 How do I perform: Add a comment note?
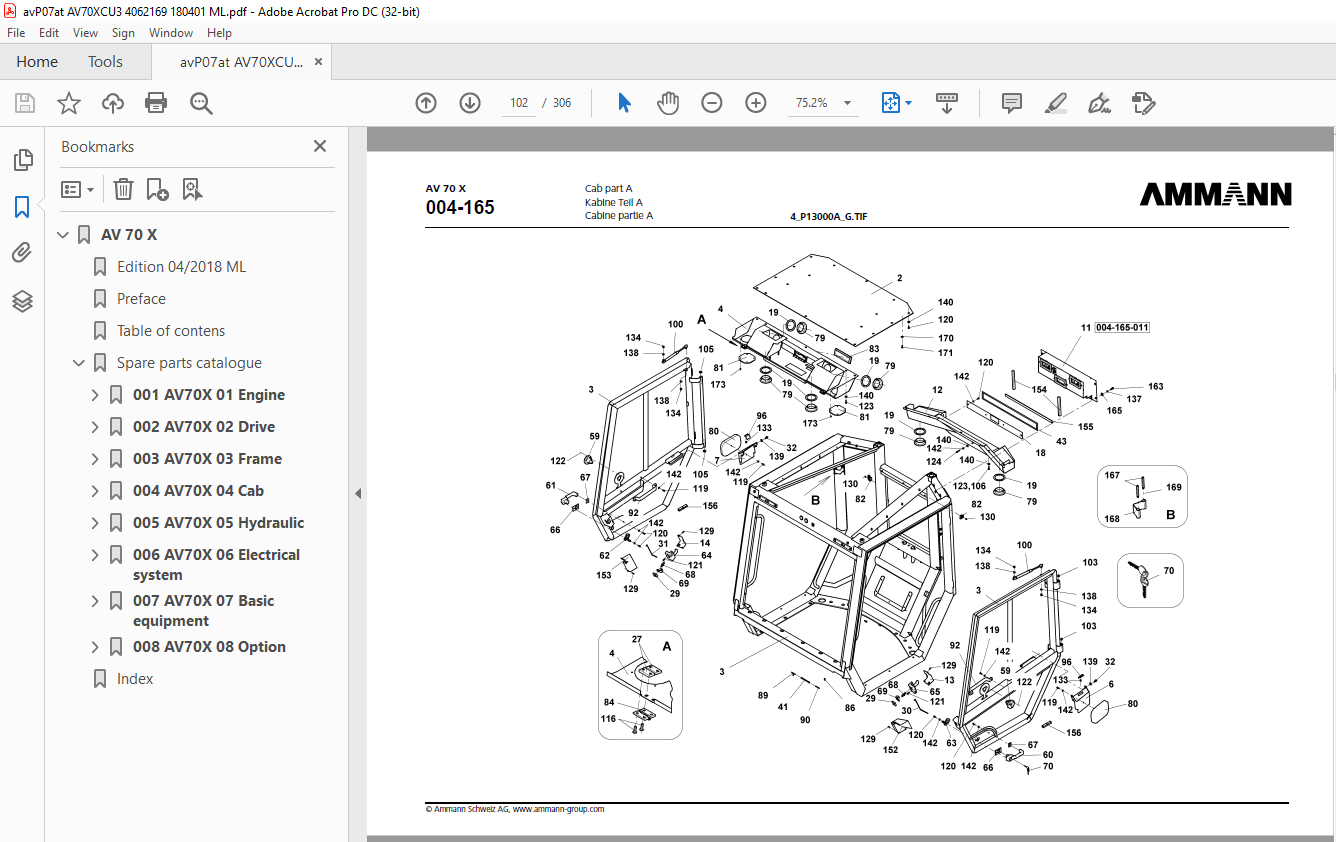coord(1012,103)
